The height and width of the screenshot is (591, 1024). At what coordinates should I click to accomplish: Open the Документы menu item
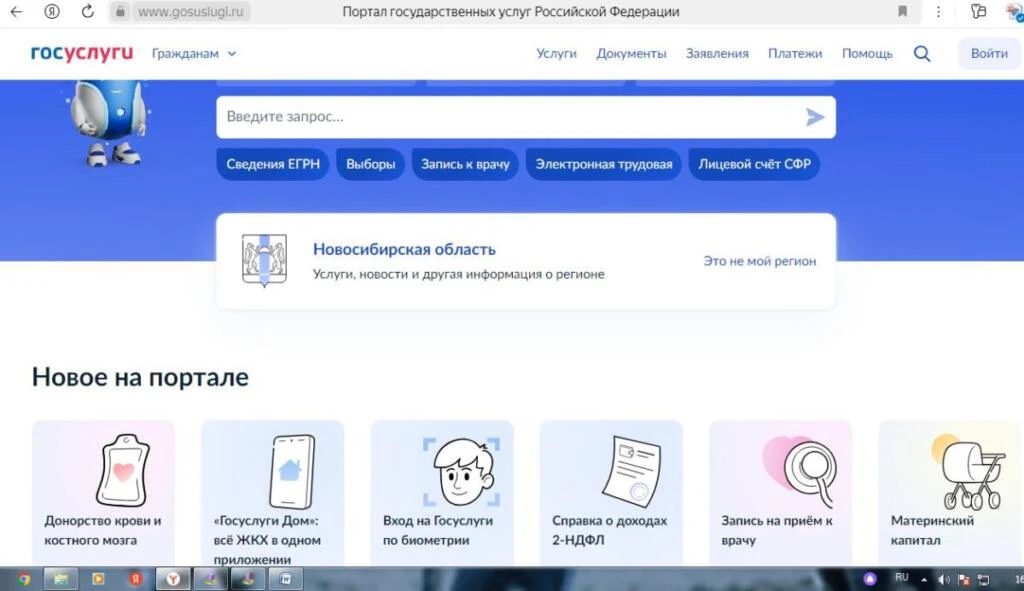pyautogui.click(x=631, y=54)
